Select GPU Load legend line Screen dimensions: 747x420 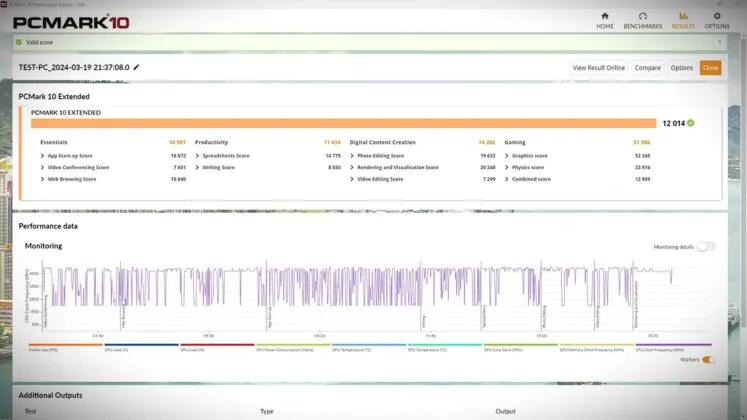tap(217, 345)
